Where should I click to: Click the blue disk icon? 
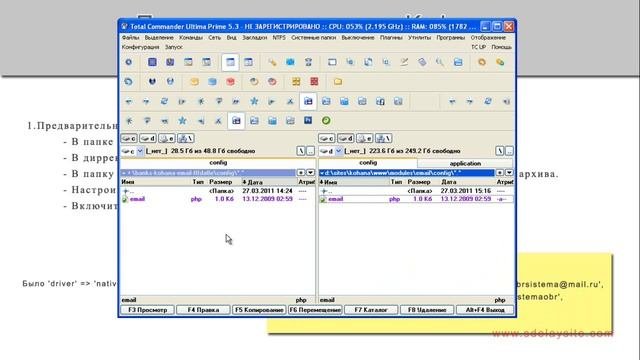coord(212,82)
